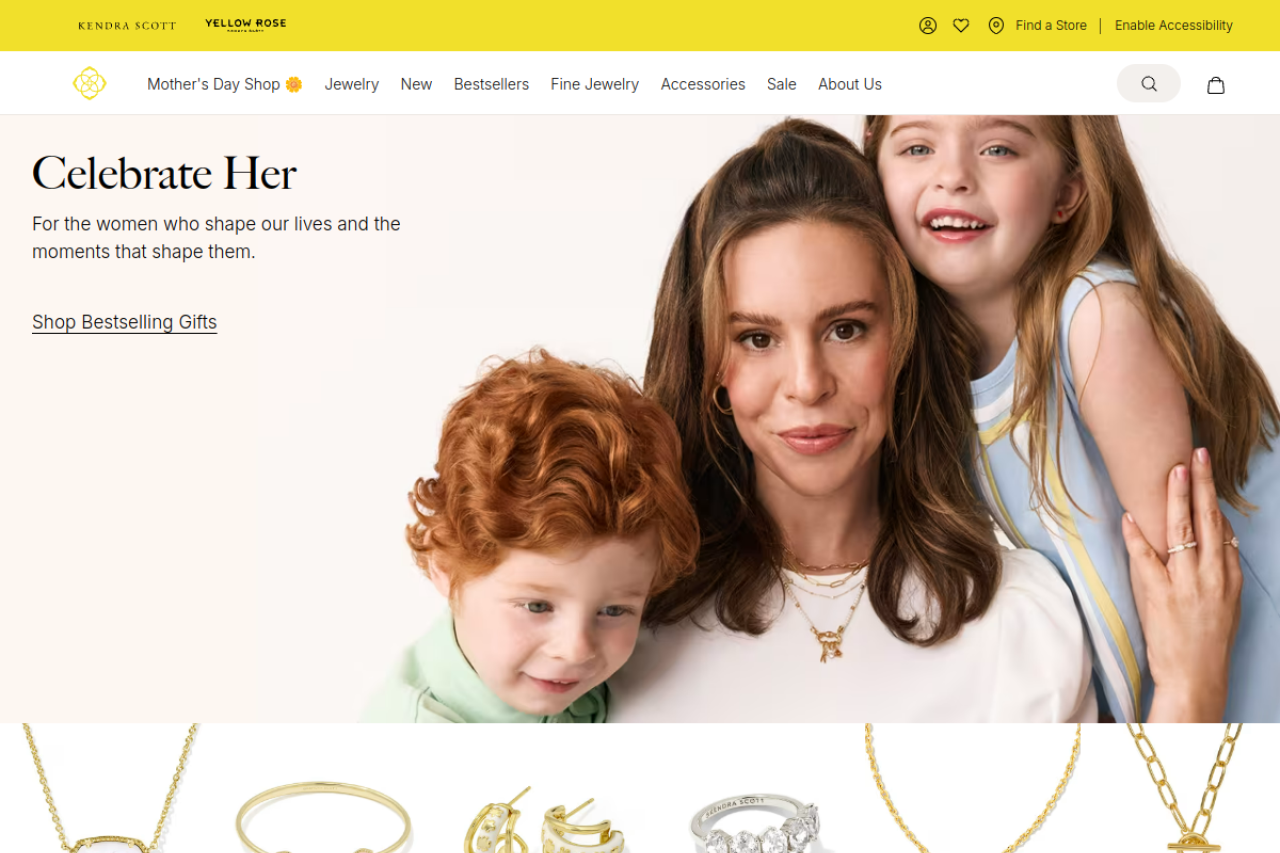Click the Find a Store link
Screen dimensions: 1280x853
[1051, 26]
